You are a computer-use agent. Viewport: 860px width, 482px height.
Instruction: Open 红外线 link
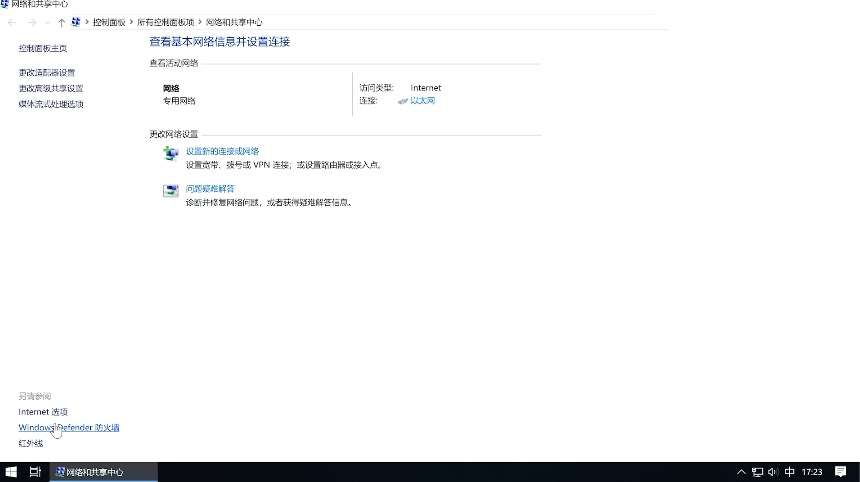[x=31, y=444]
